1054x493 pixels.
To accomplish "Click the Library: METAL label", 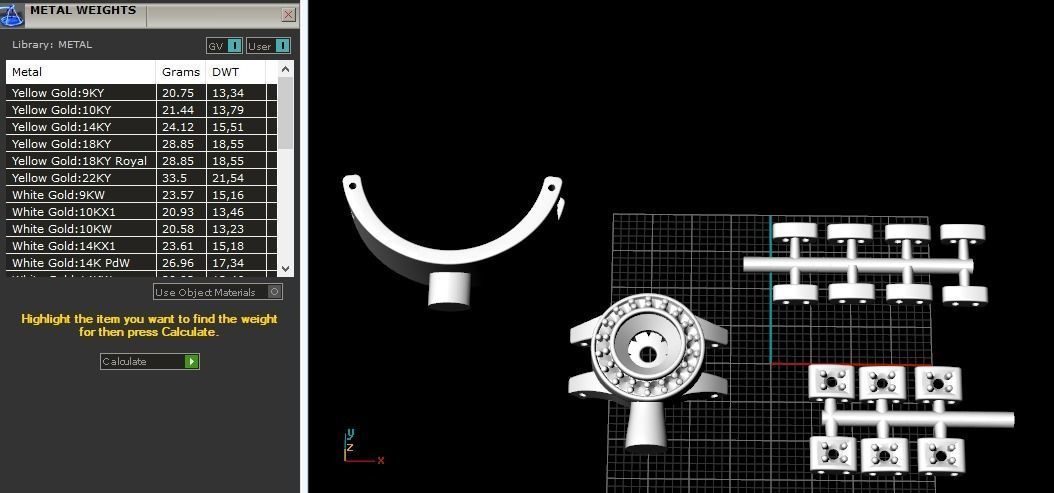I will tap(52, 44).
